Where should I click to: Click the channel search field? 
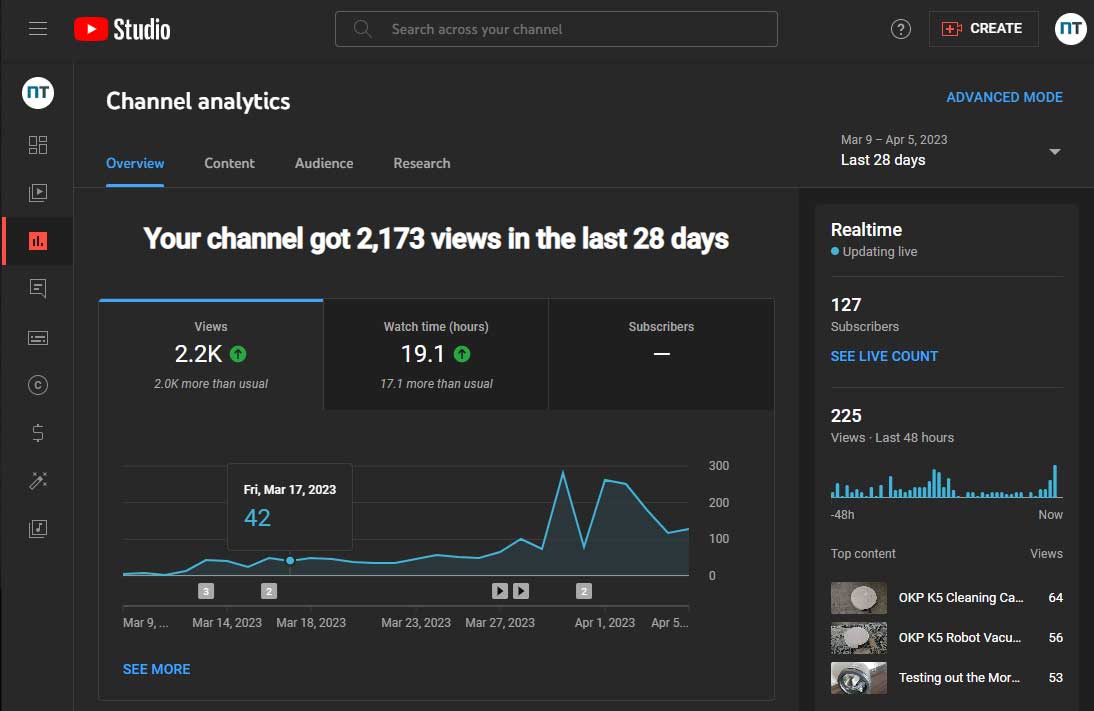click(x=556, y=29)
